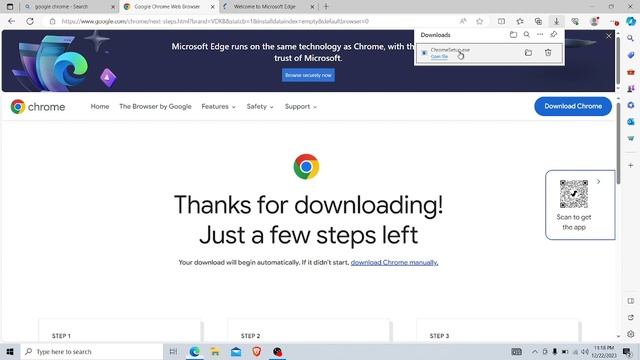
Task: Open the volume control in tray
Action: coord(584,351)
